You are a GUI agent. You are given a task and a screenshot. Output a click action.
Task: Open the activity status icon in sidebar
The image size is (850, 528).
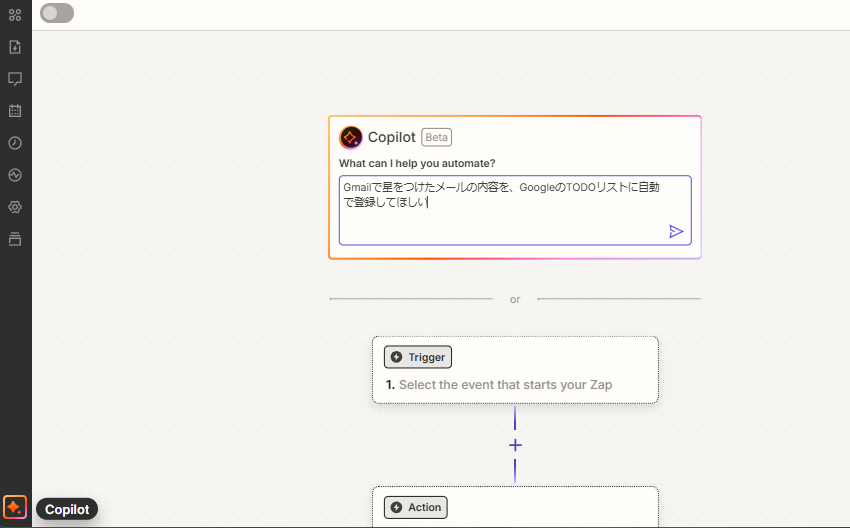tap(15, 175)
